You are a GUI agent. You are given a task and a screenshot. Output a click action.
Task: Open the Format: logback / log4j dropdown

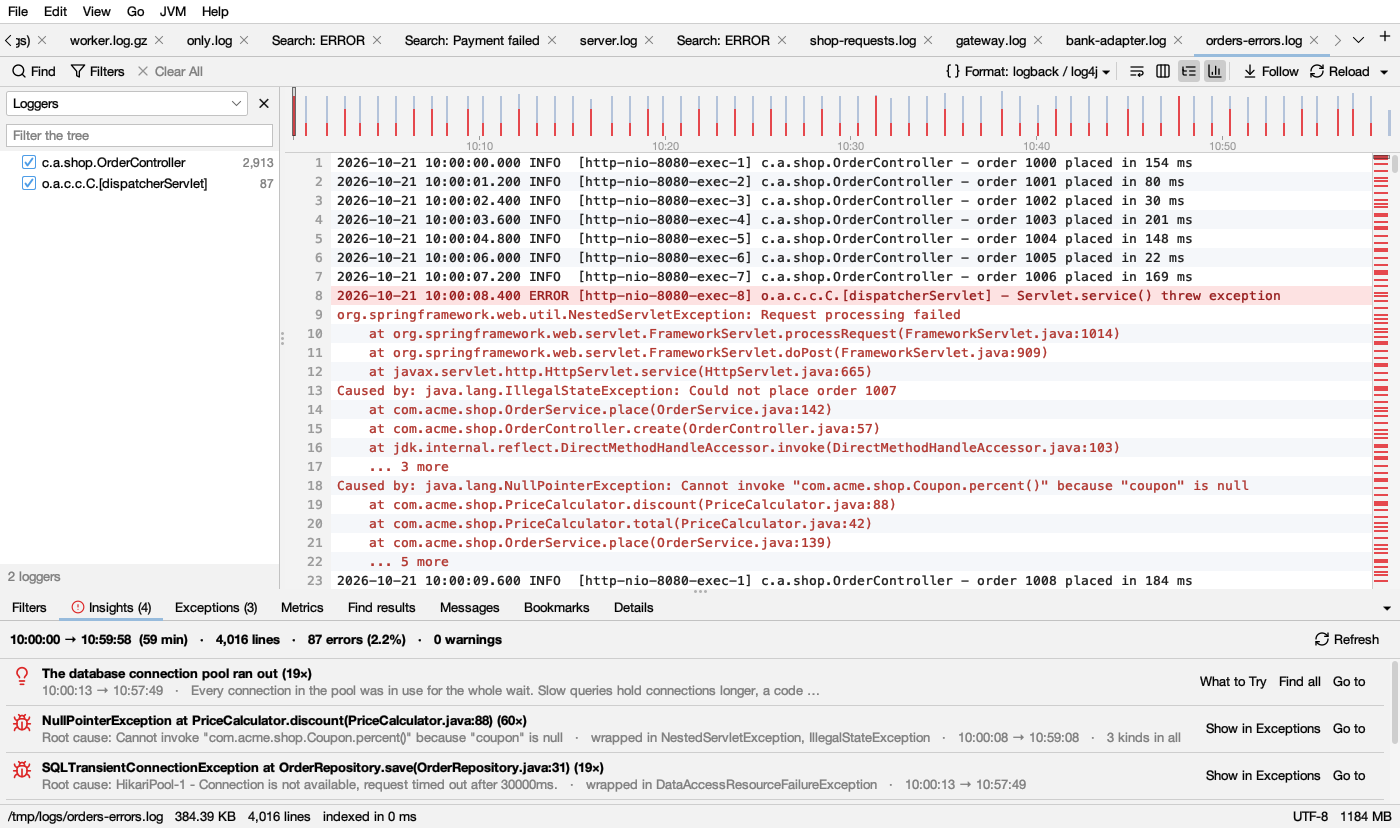tap(1029, 71)
